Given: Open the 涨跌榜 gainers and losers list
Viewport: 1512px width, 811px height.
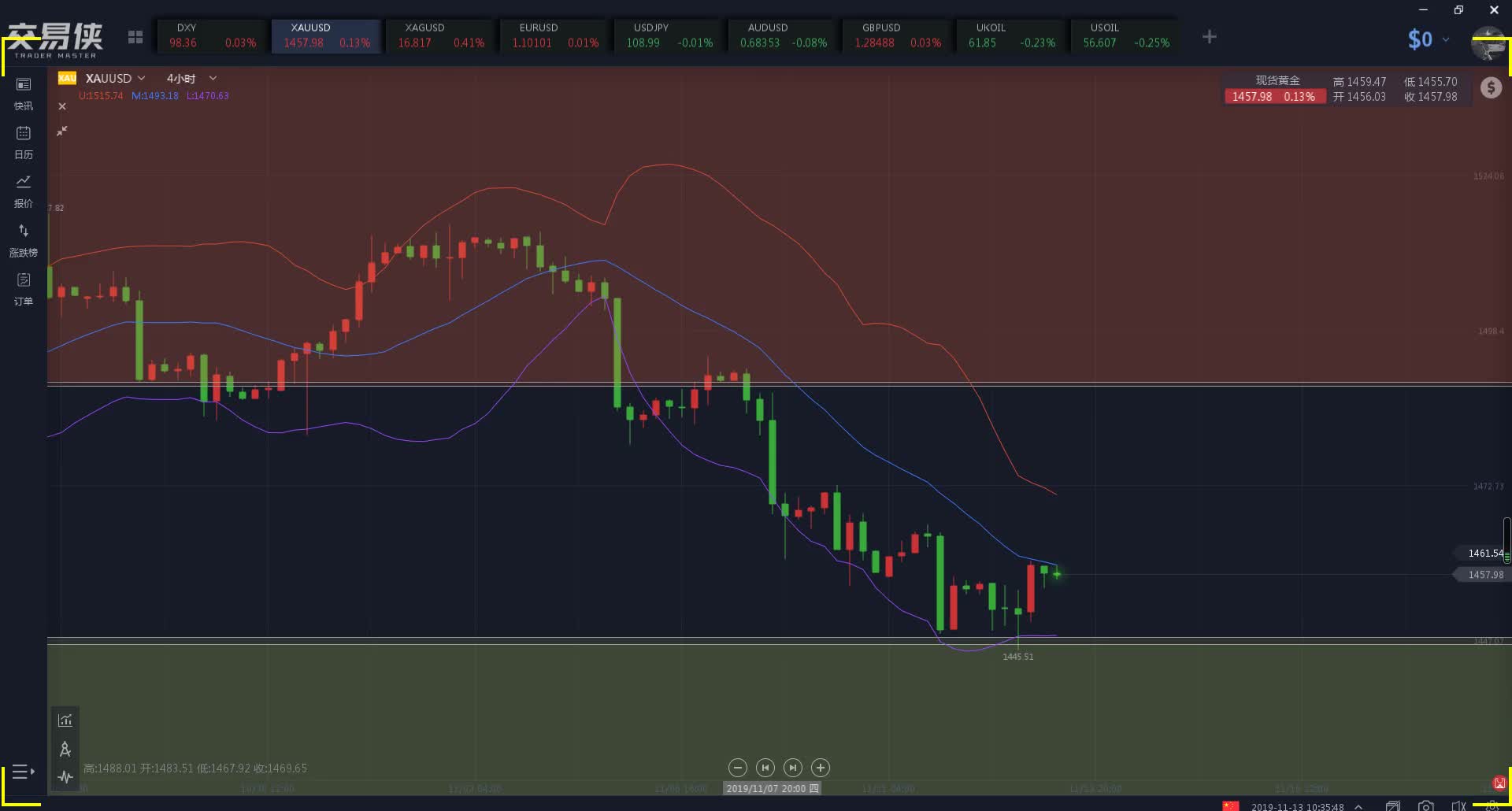Looking at the screenshot, I should coord(24,239).
